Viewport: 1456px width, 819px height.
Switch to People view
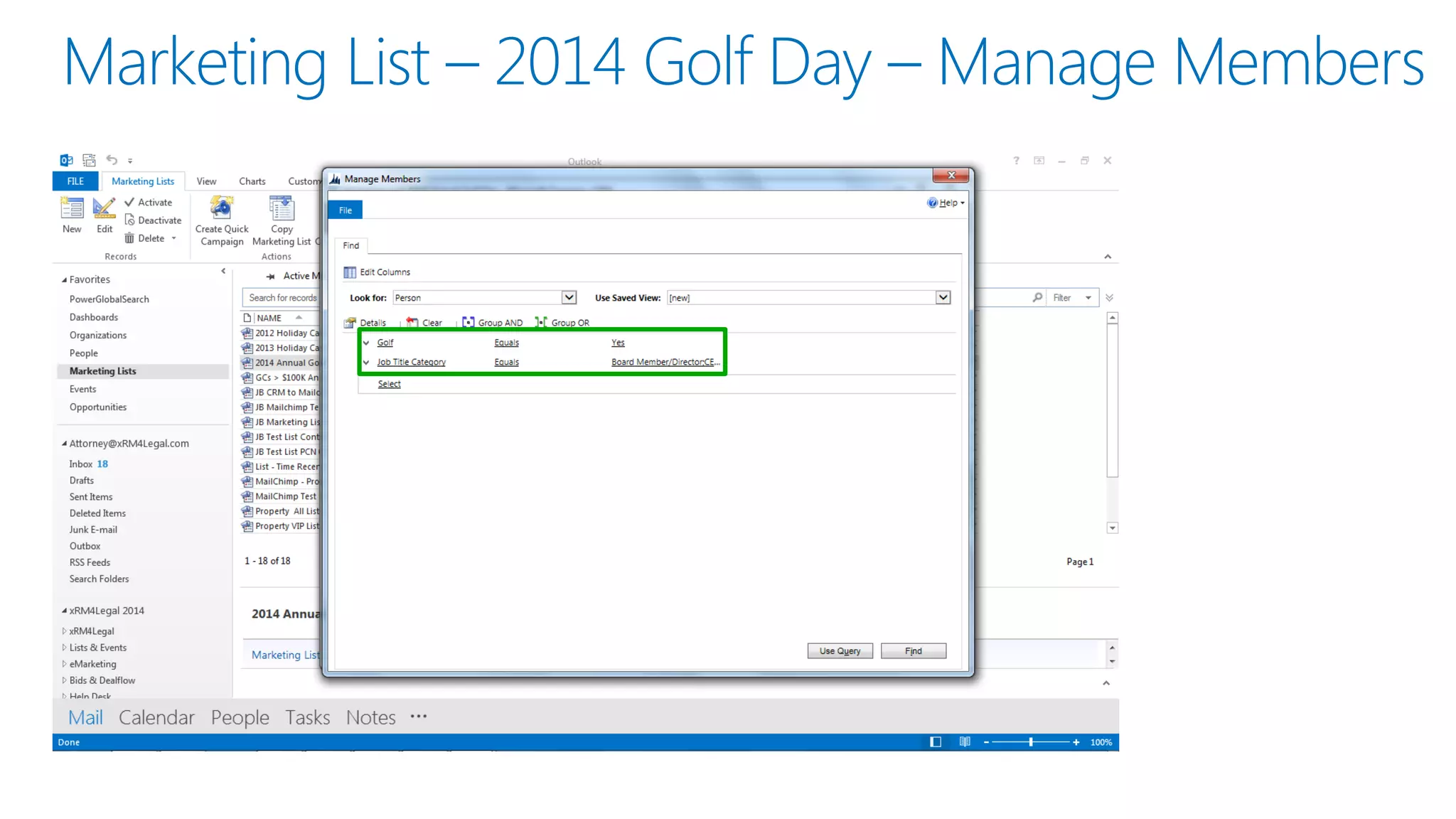[240, 717]
